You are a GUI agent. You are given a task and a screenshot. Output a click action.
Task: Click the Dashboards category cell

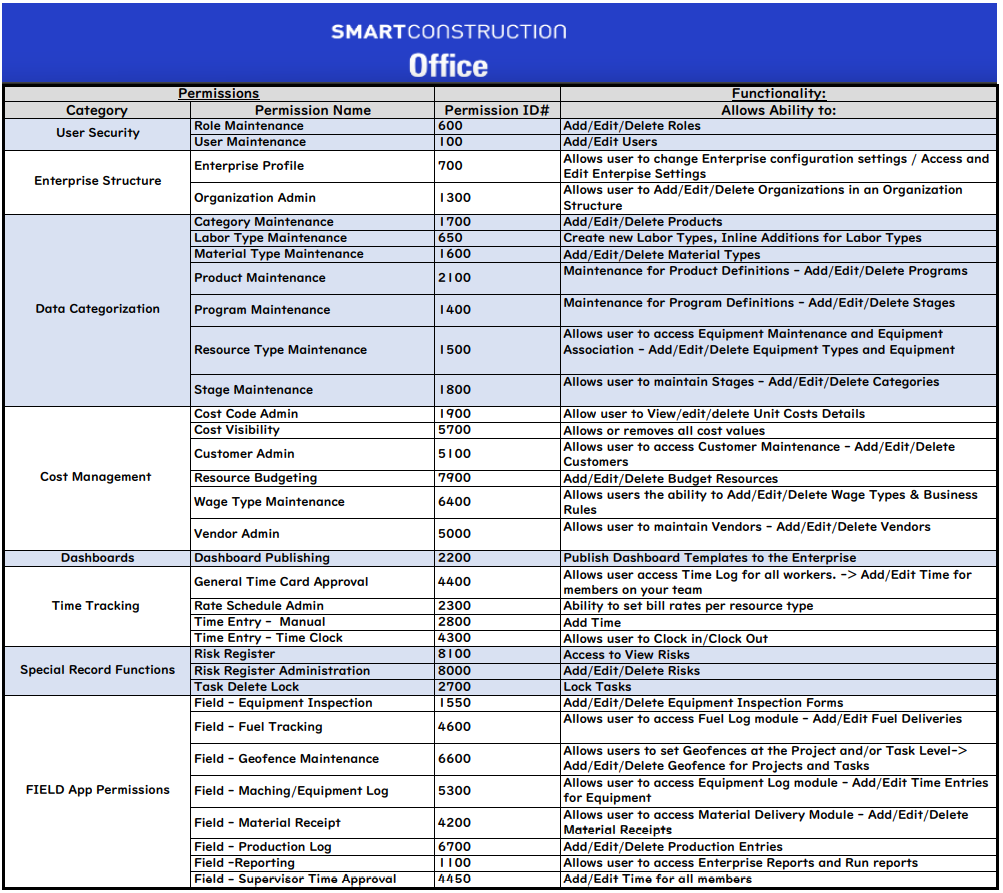[97, 558]
